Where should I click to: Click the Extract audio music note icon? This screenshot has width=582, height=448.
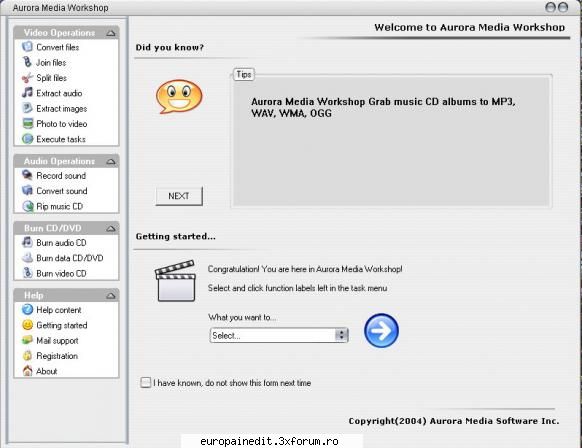point(27,93)
